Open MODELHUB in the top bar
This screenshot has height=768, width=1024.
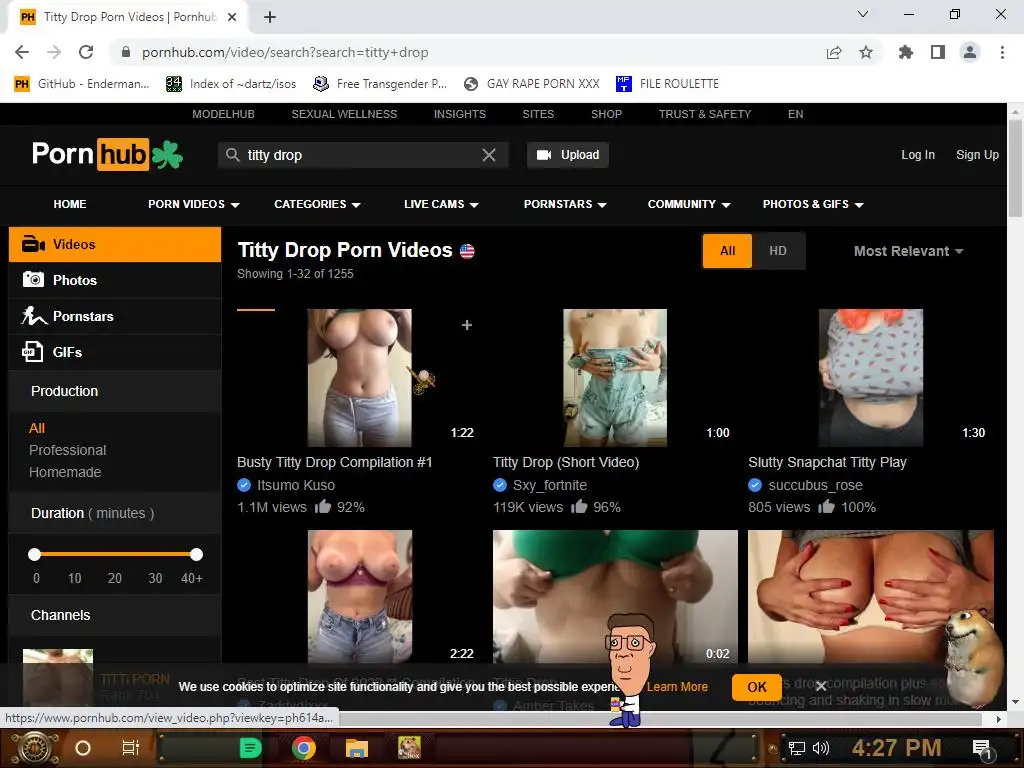(x=223, y=114)
